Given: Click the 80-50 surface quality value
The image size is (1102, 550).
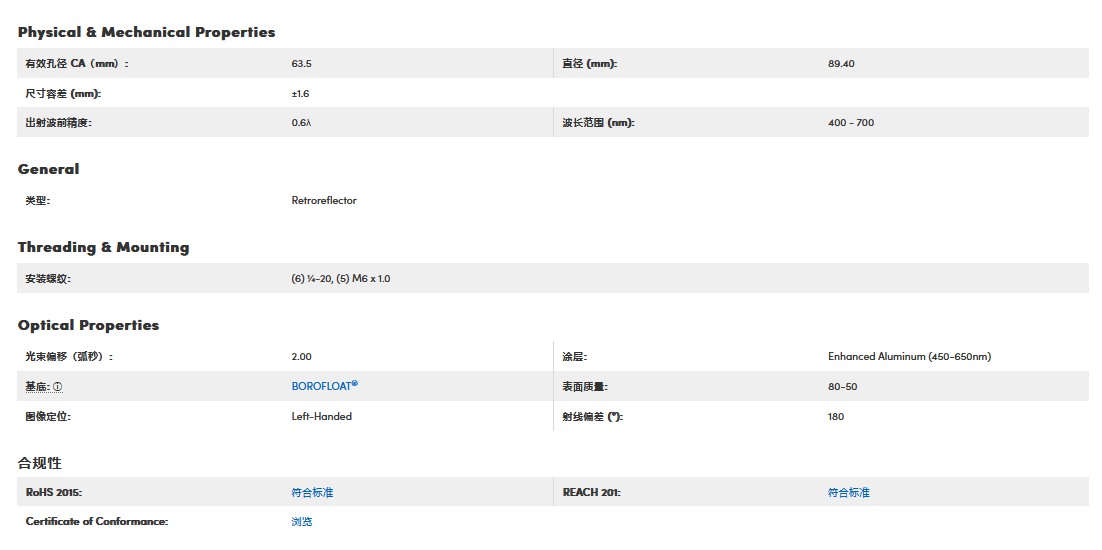Looking at the screenshot, I should click(842, 387).
